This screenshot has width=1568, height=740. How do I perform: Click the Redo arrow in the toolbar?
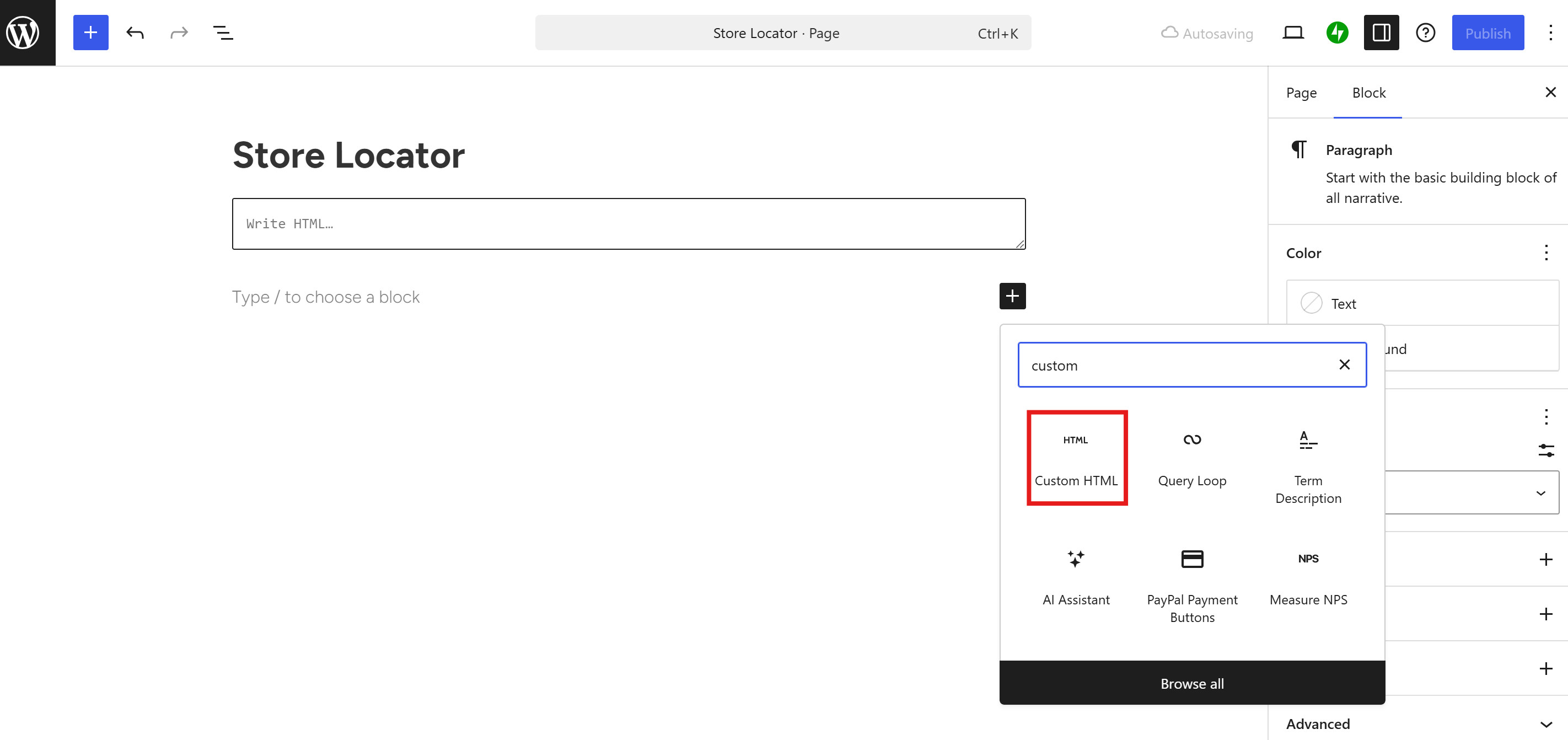pyautogui.click(x=178, y=32)
